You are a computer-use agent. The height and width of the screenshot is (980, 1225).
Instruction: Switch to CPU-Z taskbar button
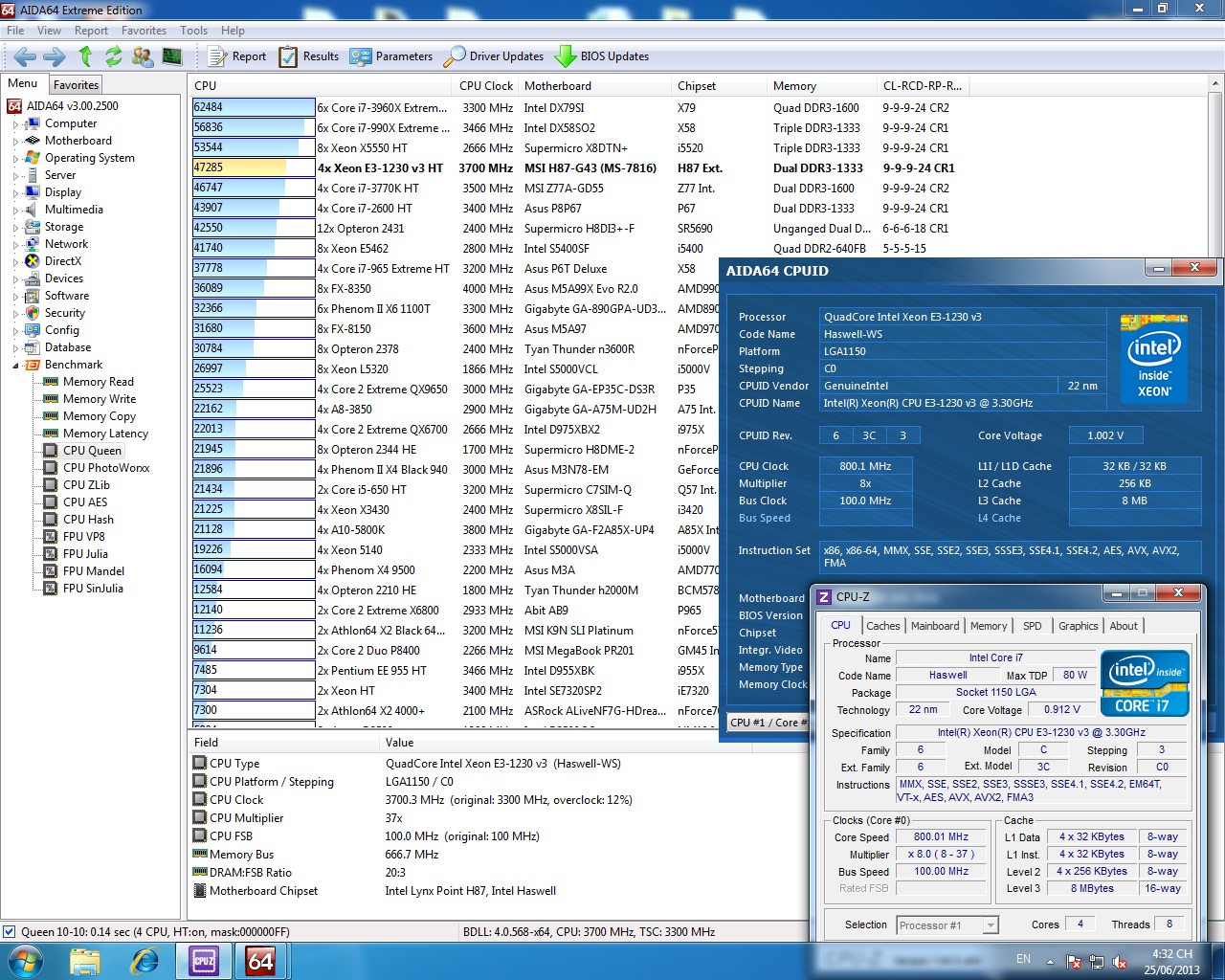tap(204, 960)
